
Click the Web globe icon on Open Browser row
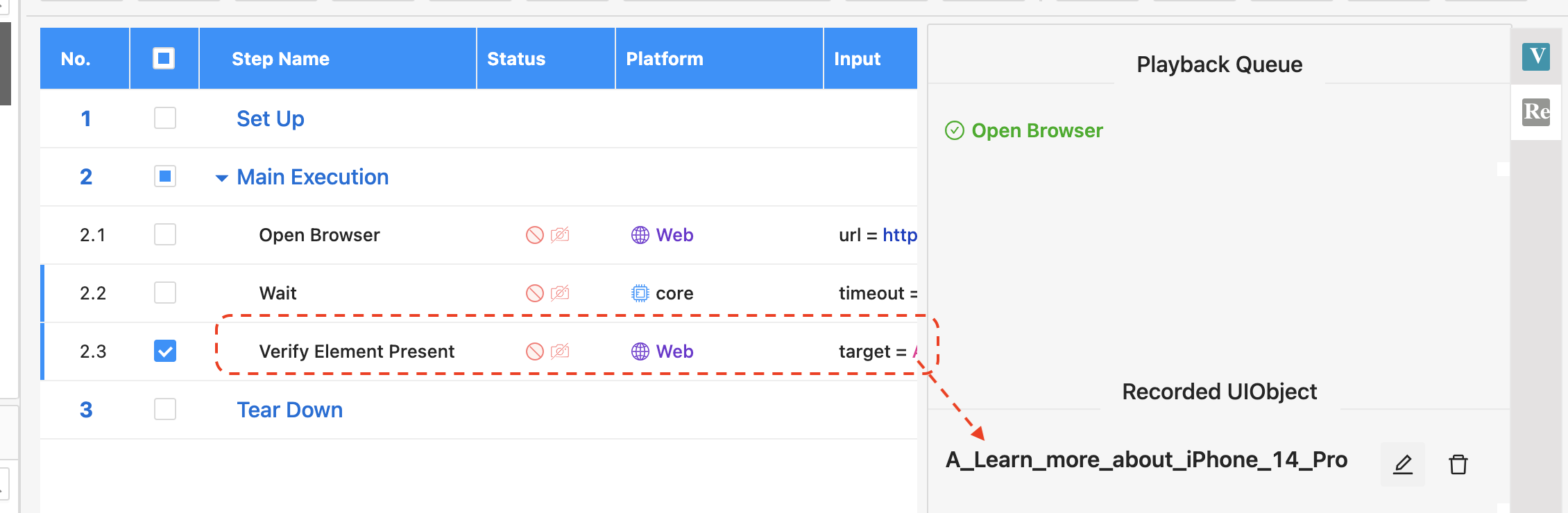pyautogui.click(x=640, y=235)
